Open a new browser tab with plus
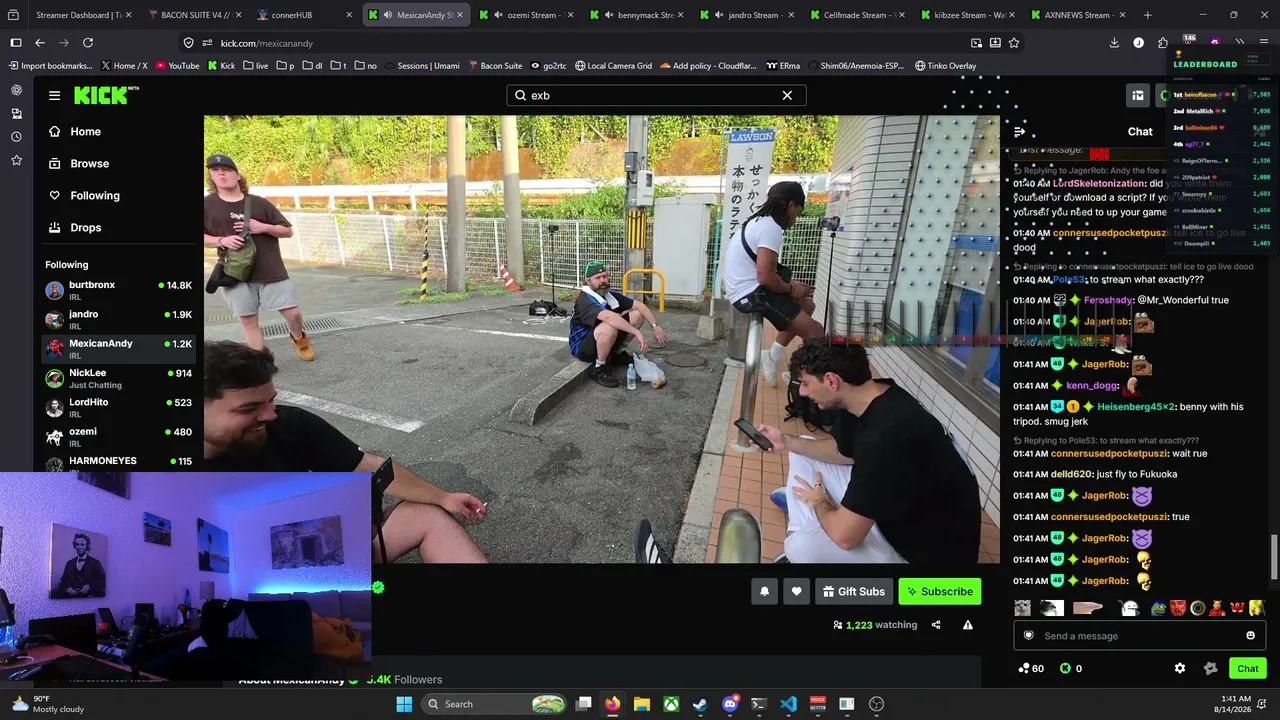This screenshot has width=1280, height=720. (1147, 15)
